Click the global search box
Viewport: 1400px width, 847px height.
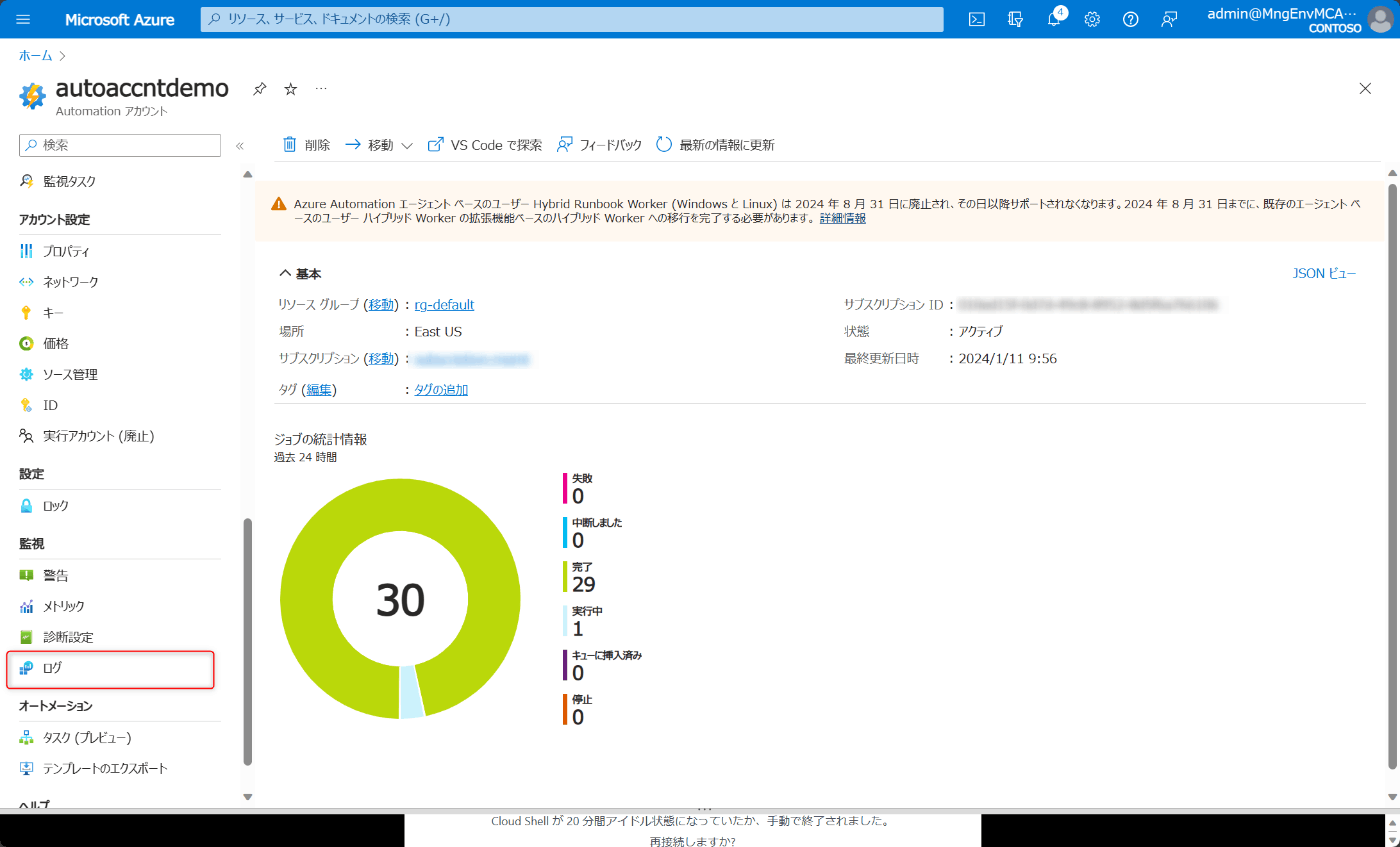572,19
